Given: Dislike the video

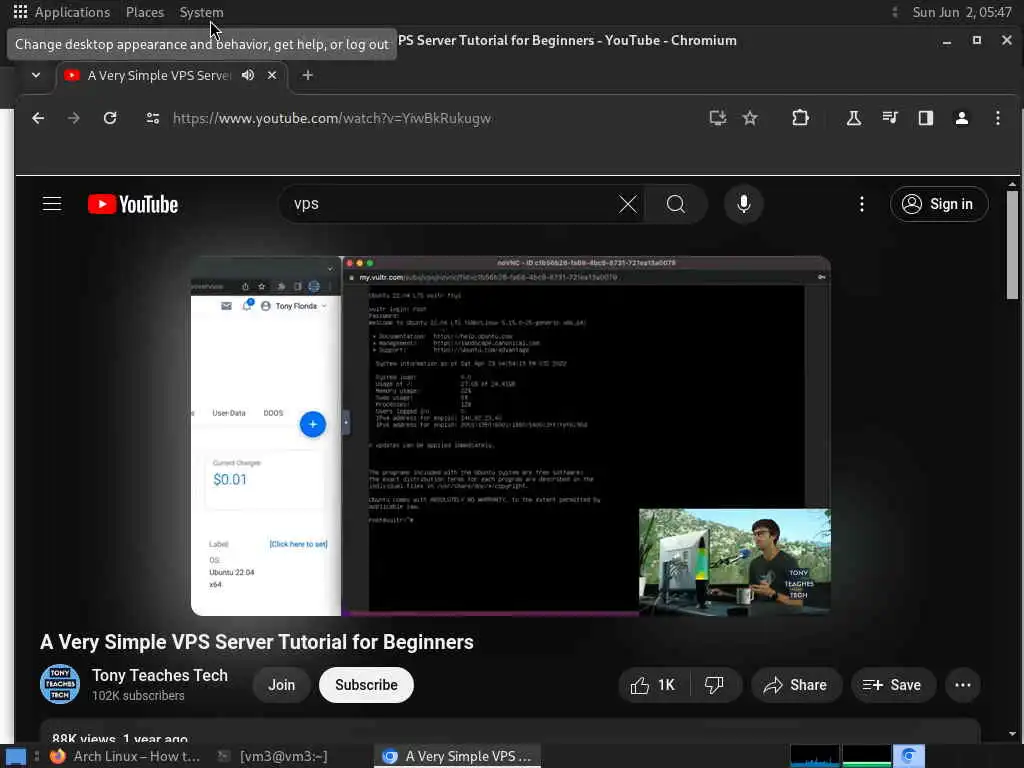Looking at the screenshot, I should (715, 685).
